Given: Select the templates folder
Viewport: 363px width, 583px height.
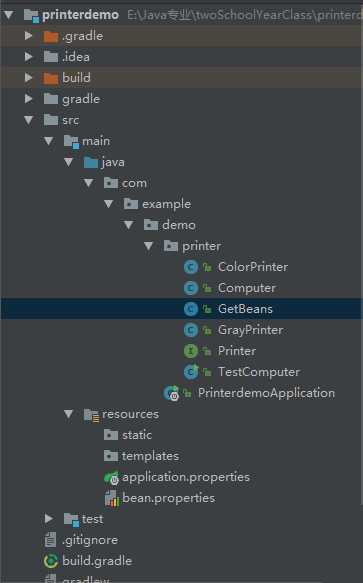Looking at the screenshot, I should [x=182, y=456].
